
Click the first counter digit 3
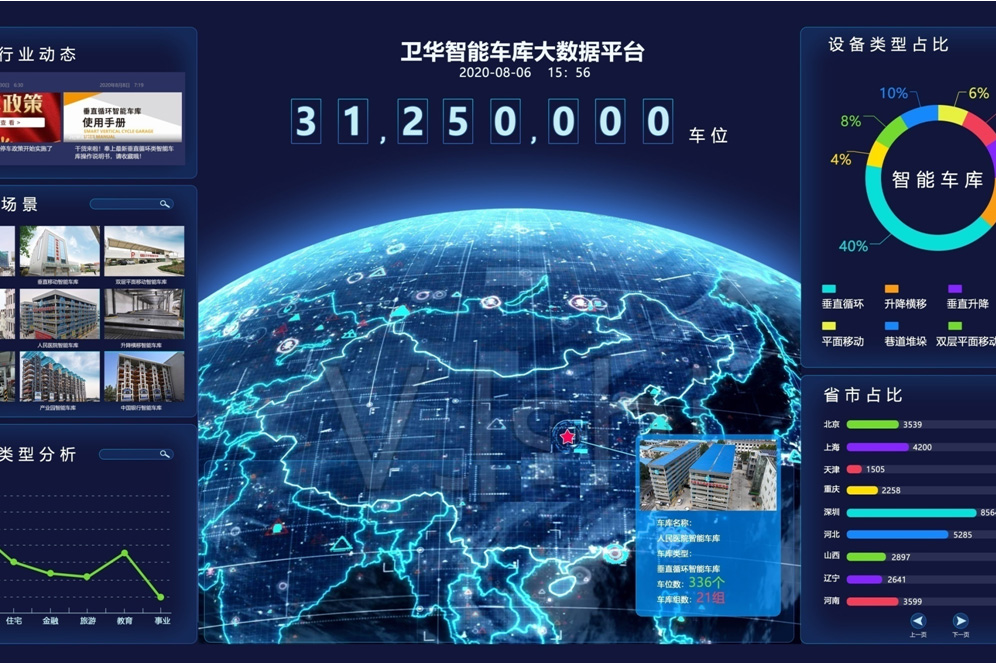306,121
